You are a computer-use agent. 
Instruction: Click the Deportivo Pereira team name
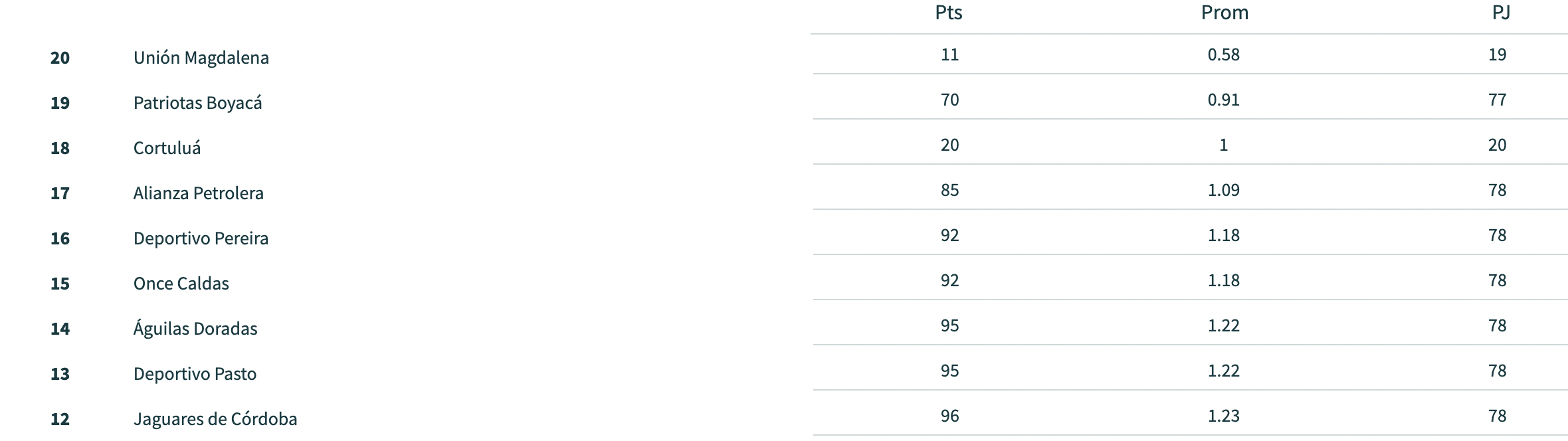[x=201, y=238]
